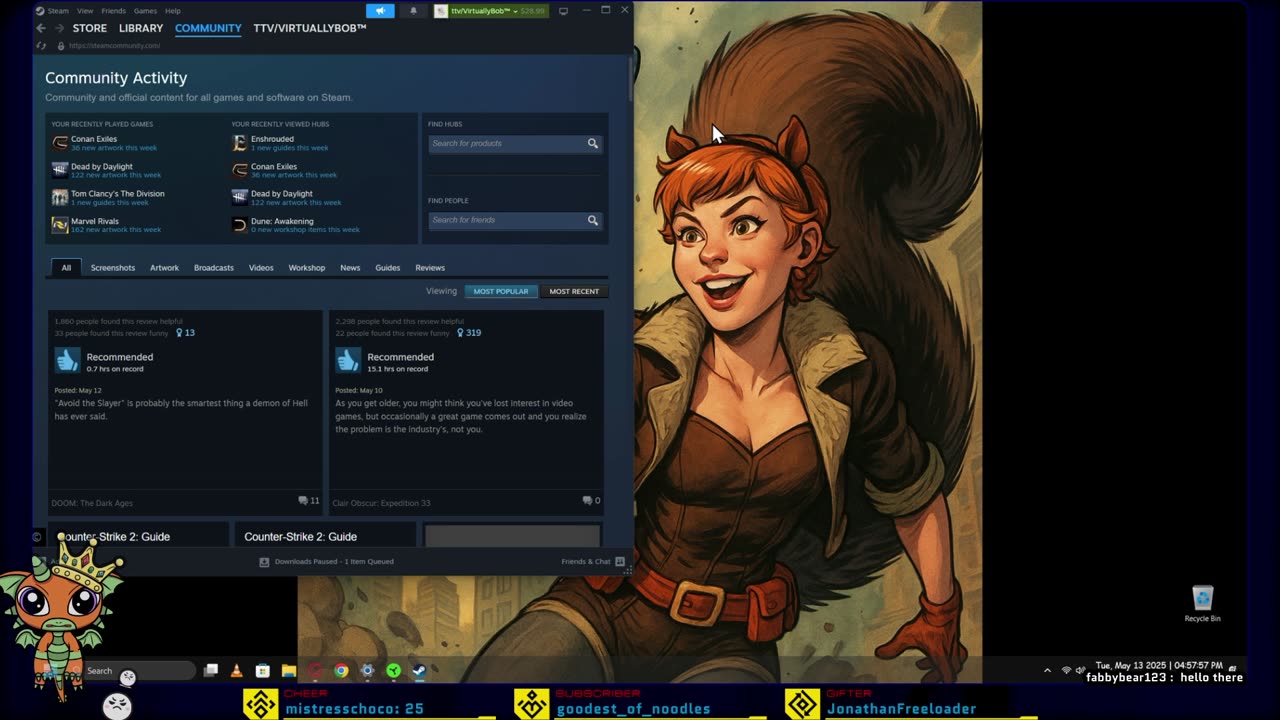Open comments on the Clair Obscur review
This screenshot has height=720, width=1280.
click(591, 500)
